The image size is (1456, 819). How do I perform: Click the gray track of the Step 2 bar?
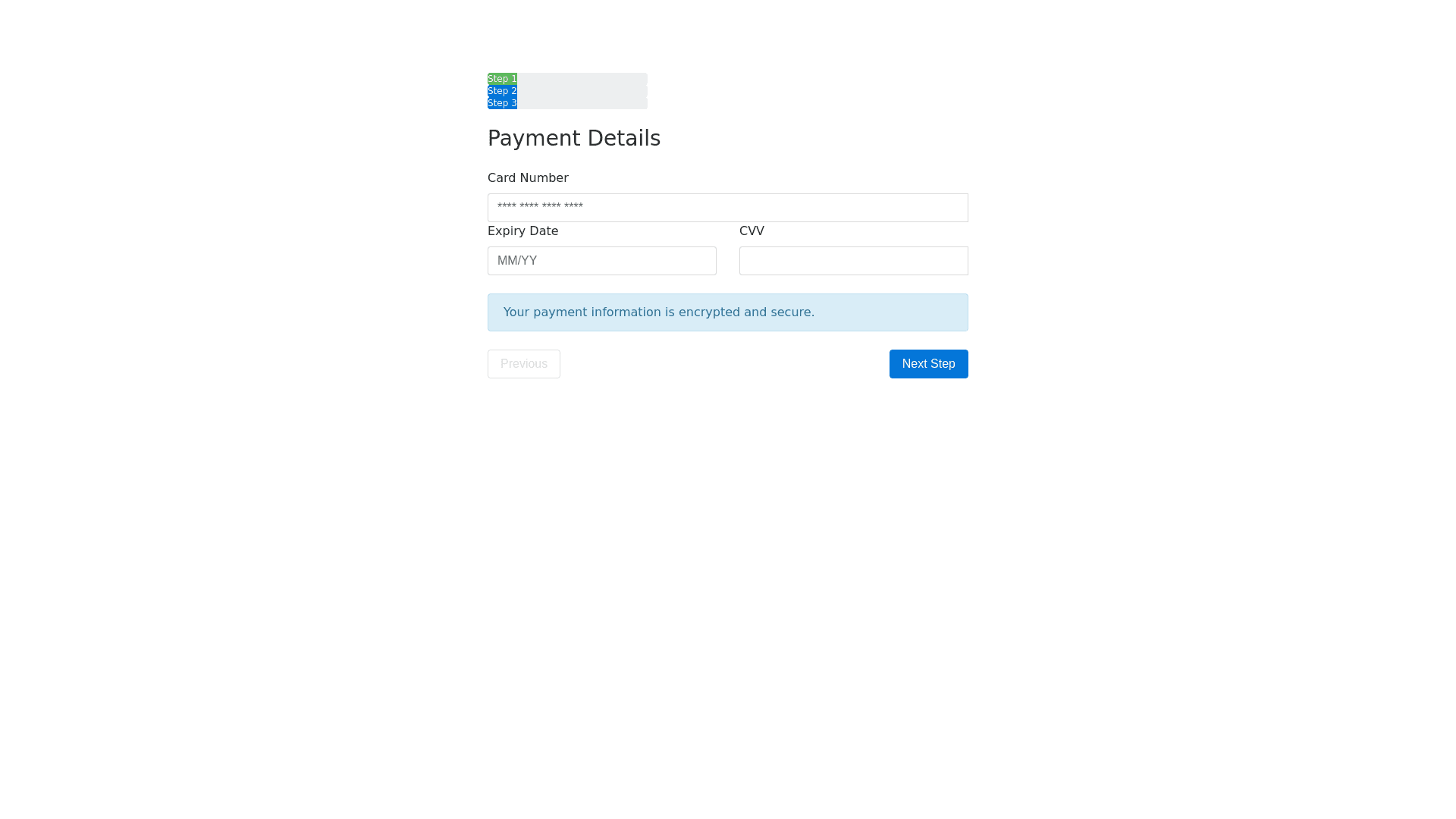(582, 91)
